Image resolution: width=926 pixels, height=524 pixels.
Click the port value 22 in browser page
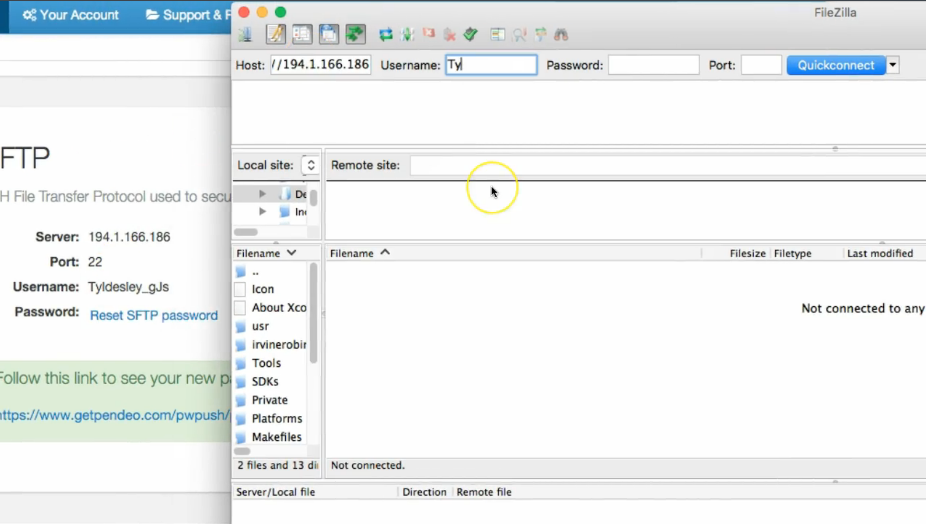point(95,262)
